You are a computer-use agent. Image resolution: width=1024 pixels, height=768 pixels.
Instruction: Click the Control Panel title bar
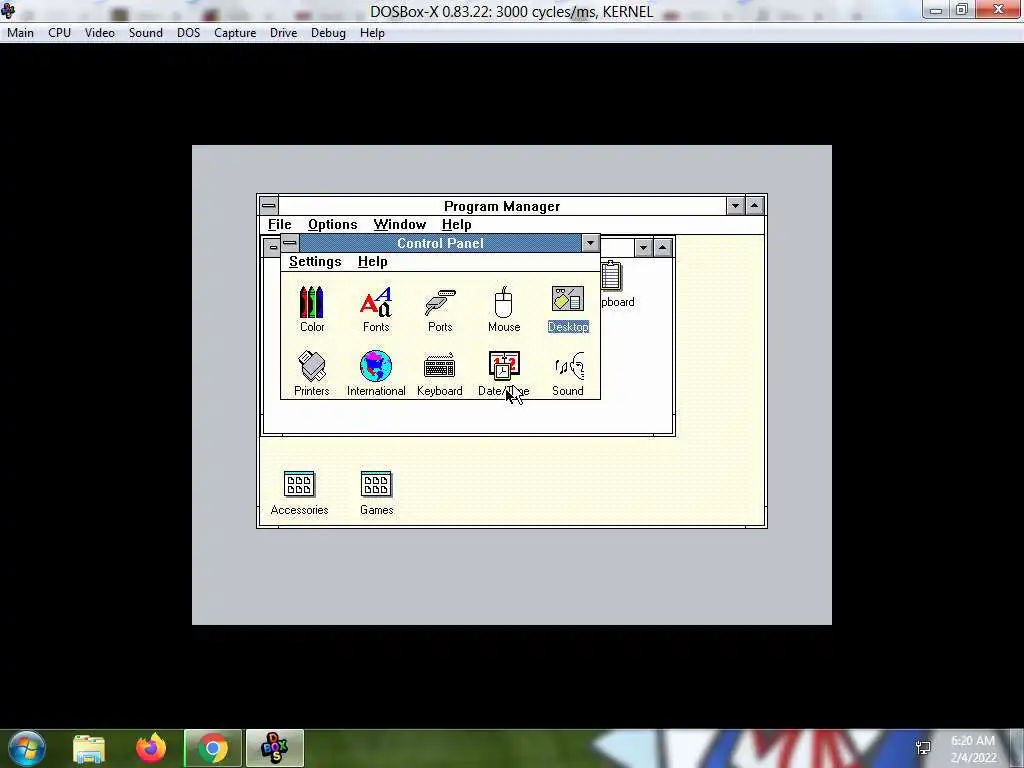click(440, 243)
